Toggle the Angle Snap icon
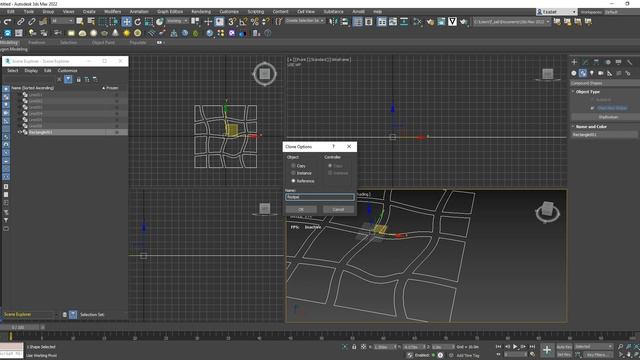This screenshot has width=640, height=360. coord(243,22)
